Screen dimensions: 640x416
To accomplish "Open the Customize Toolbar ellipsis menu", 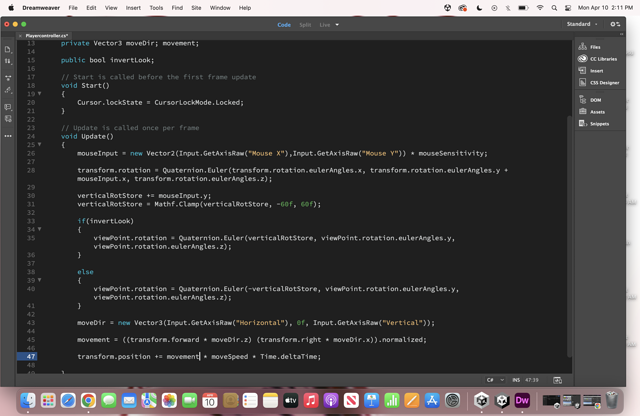I will (x=8, y=136).
